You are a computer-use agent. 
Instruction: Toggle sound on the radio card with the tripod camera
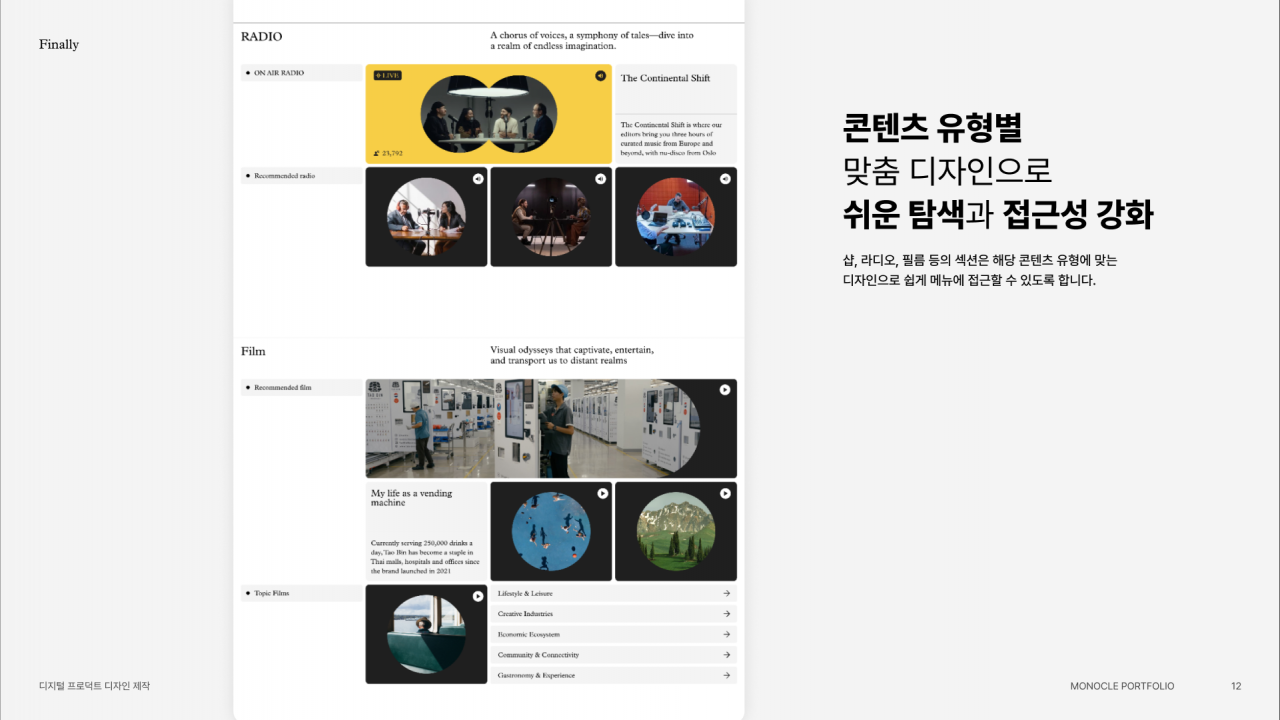pyautogui.click(x=600, y=179)
